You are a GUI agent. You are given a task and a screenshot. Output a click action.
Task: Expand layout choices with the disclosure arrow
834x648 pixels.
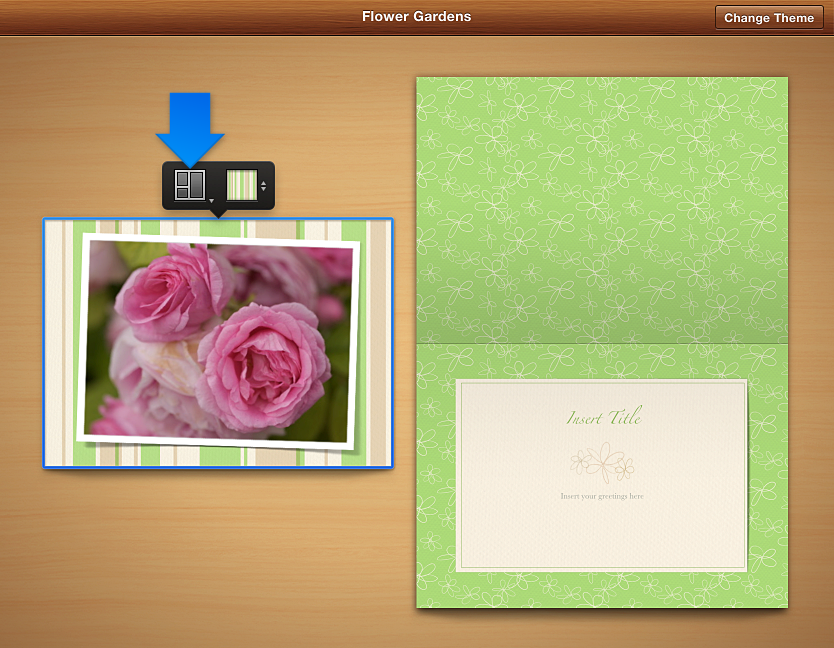click(x=213, y=200)
